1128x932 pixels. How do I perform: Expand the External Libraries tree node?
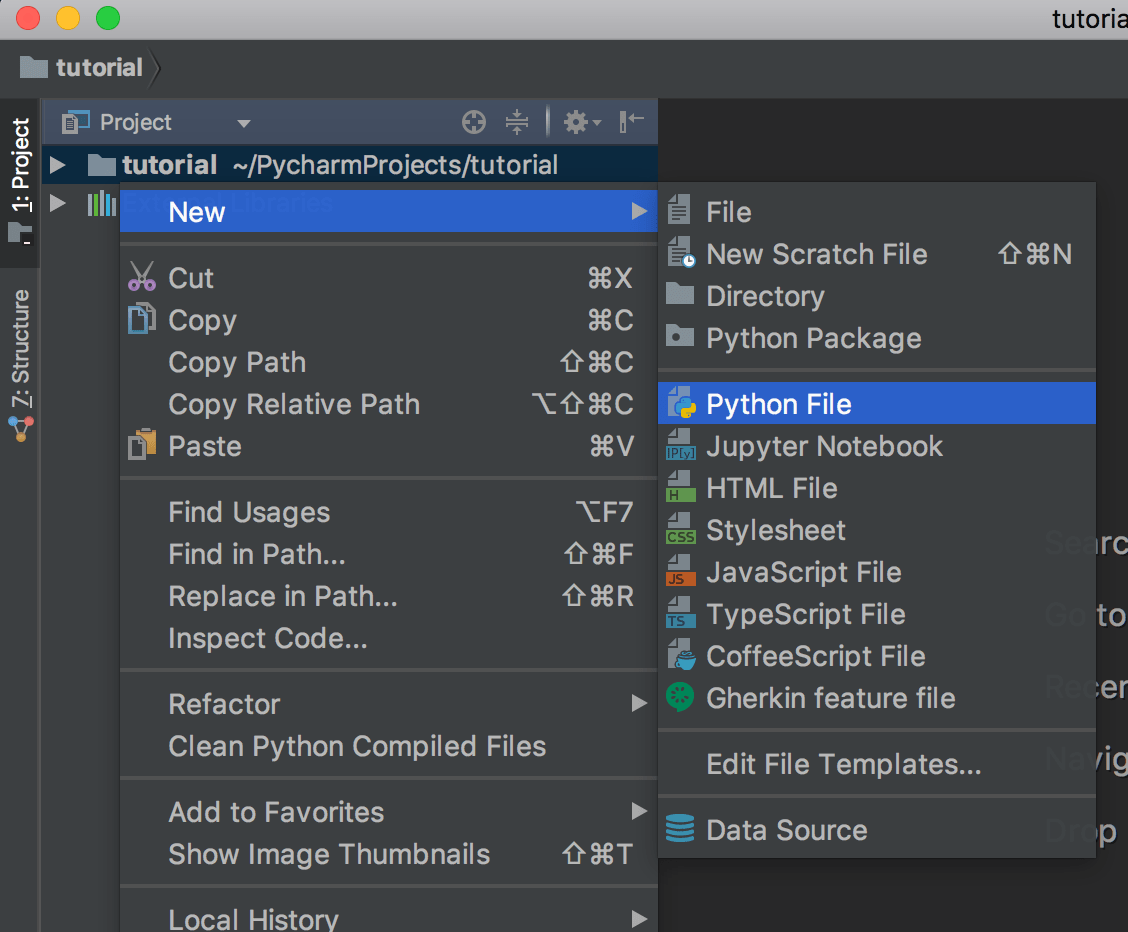tap(58, 204)
